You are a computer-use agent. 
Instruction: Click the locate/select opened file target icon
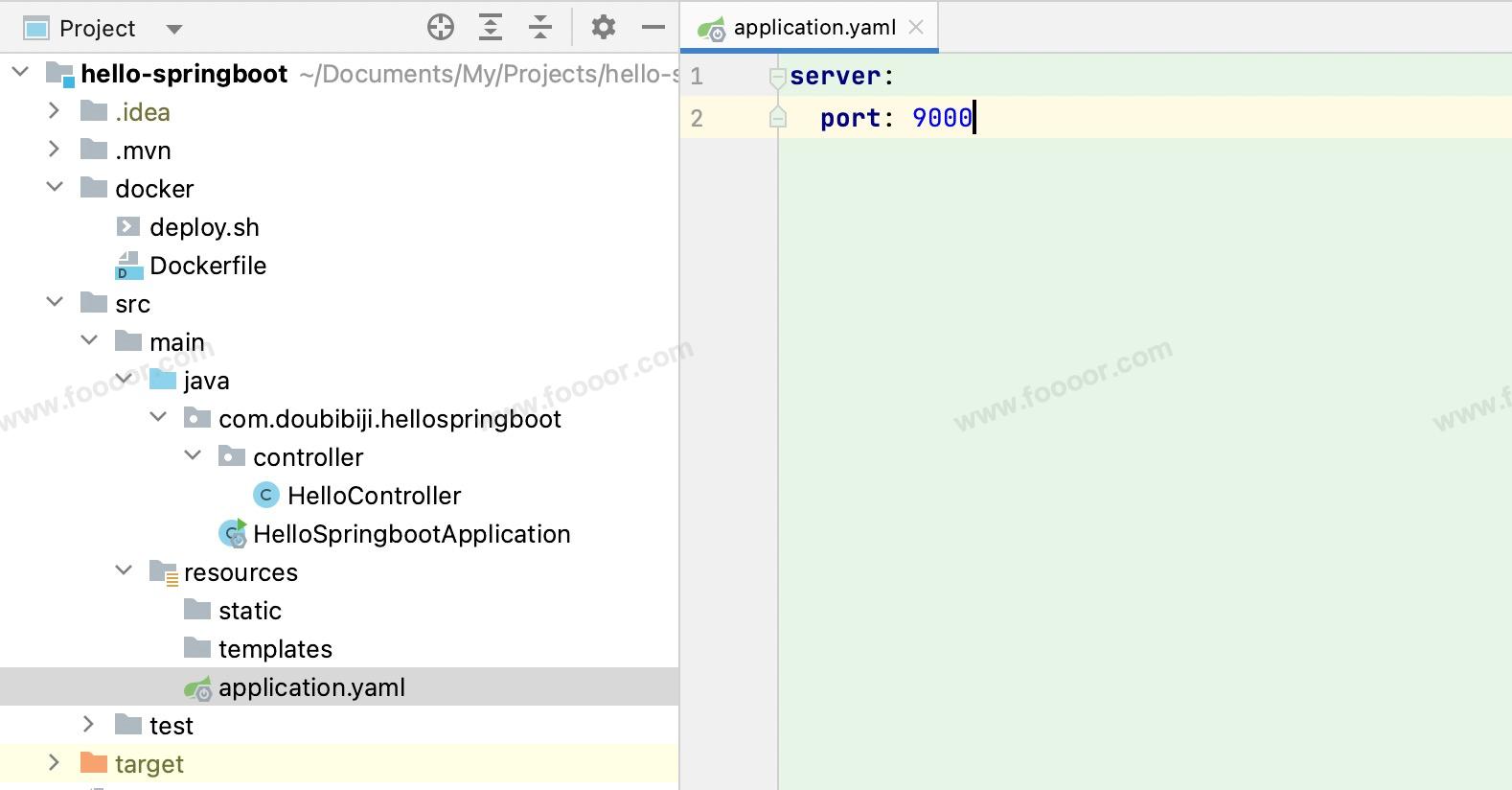[x=441, y=28]
